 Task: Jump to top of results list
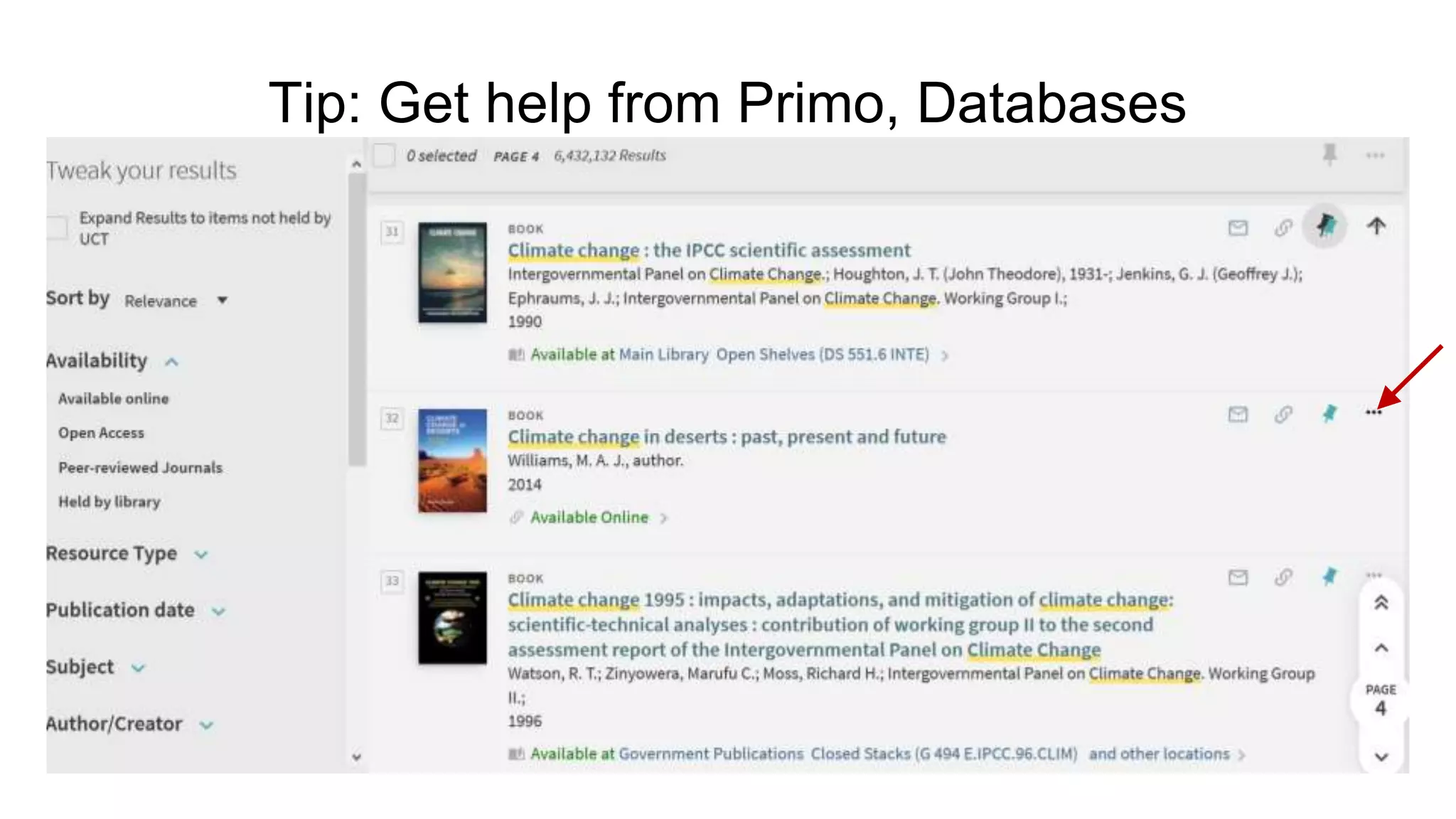tap(1381, 604)
